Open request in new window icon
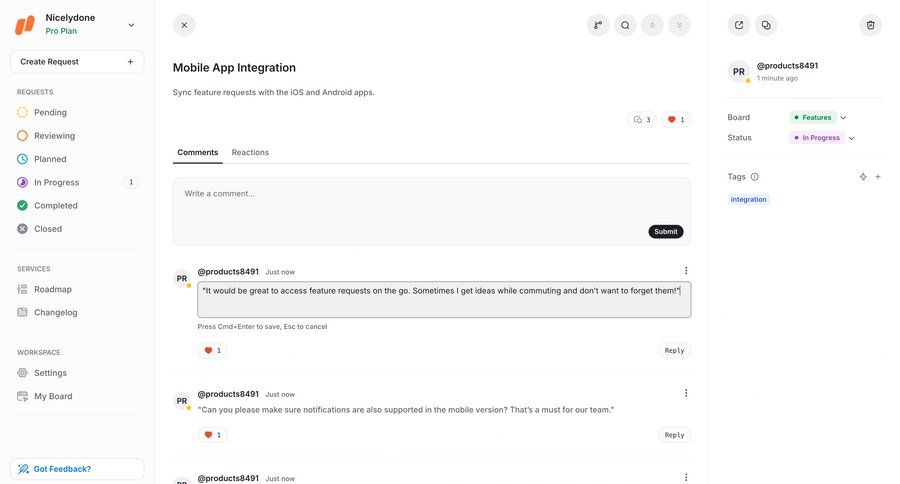The image size is (900, 484). pyautogui.click(x=739, y=25)
